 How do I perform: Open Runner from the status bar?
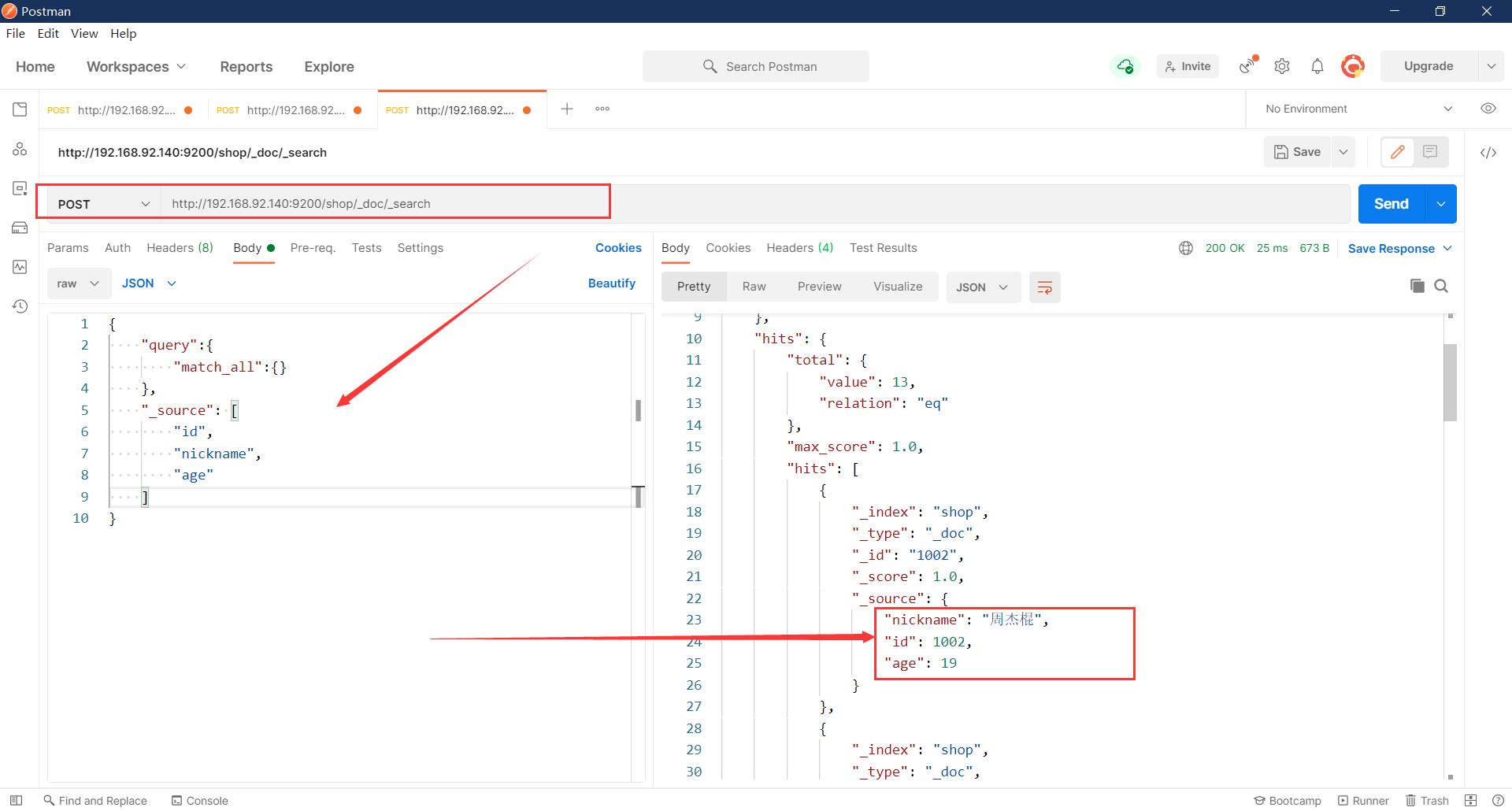click(1363, 800)
